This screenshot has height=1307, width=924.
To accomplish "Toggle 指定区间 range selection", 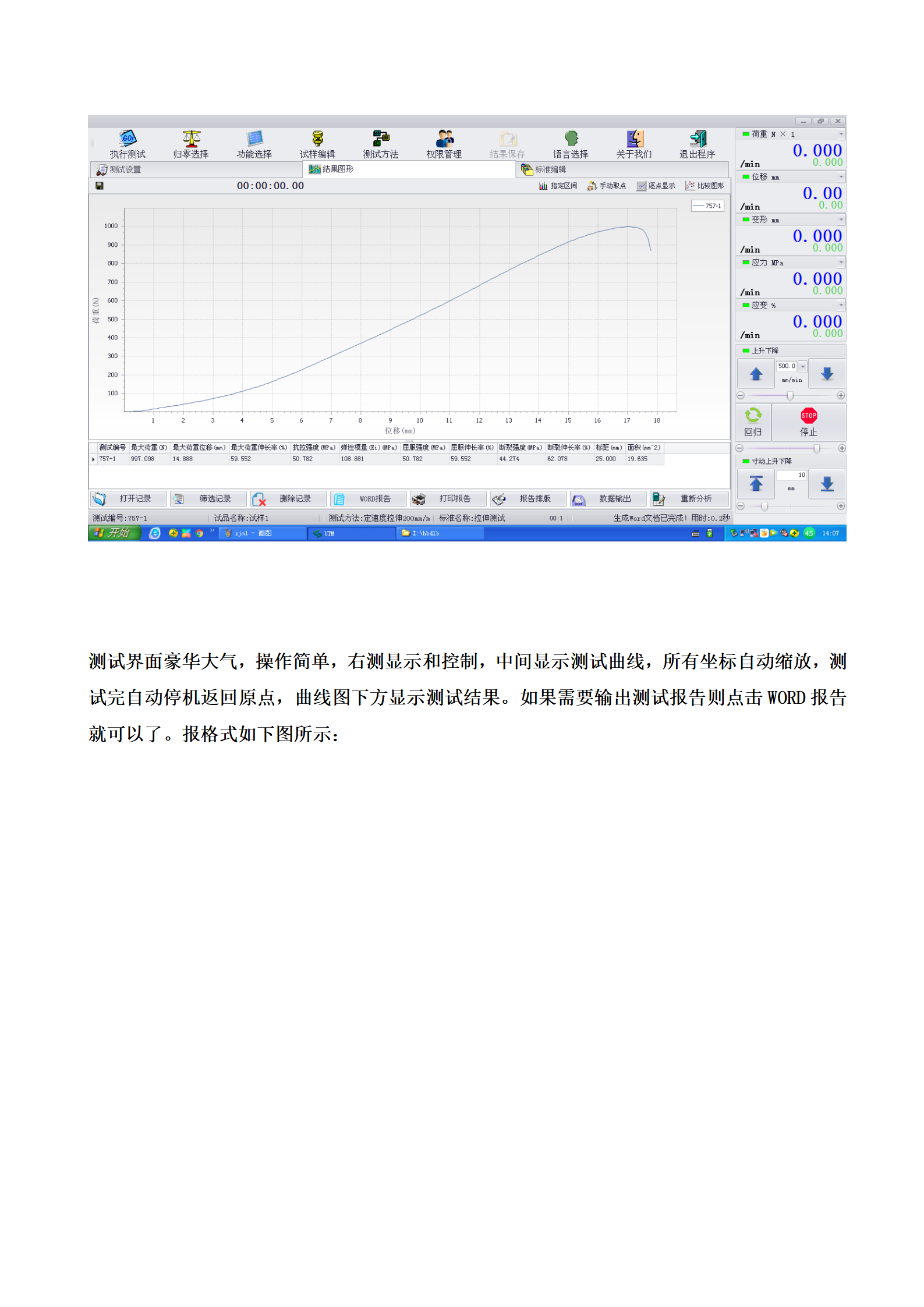I will pyautogui.click(x=558, y=186).
